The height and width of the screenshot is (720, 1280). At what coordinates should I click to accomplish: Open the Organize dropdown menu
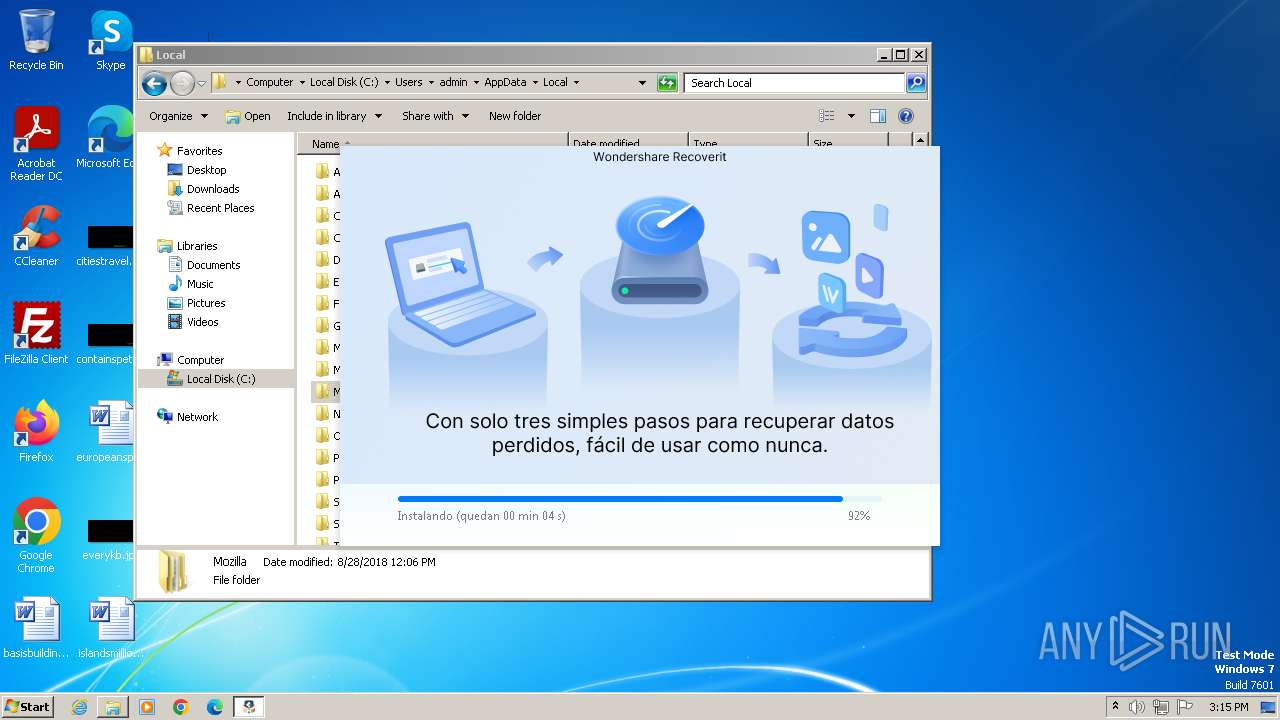(x=178, y=116)
